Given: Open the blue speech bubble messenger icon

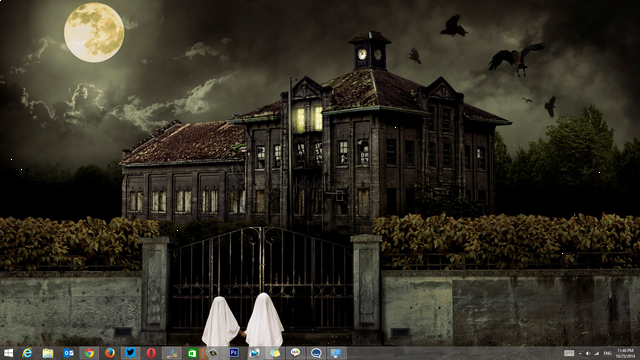Looking at the screenshot, I should pos(316,353).
